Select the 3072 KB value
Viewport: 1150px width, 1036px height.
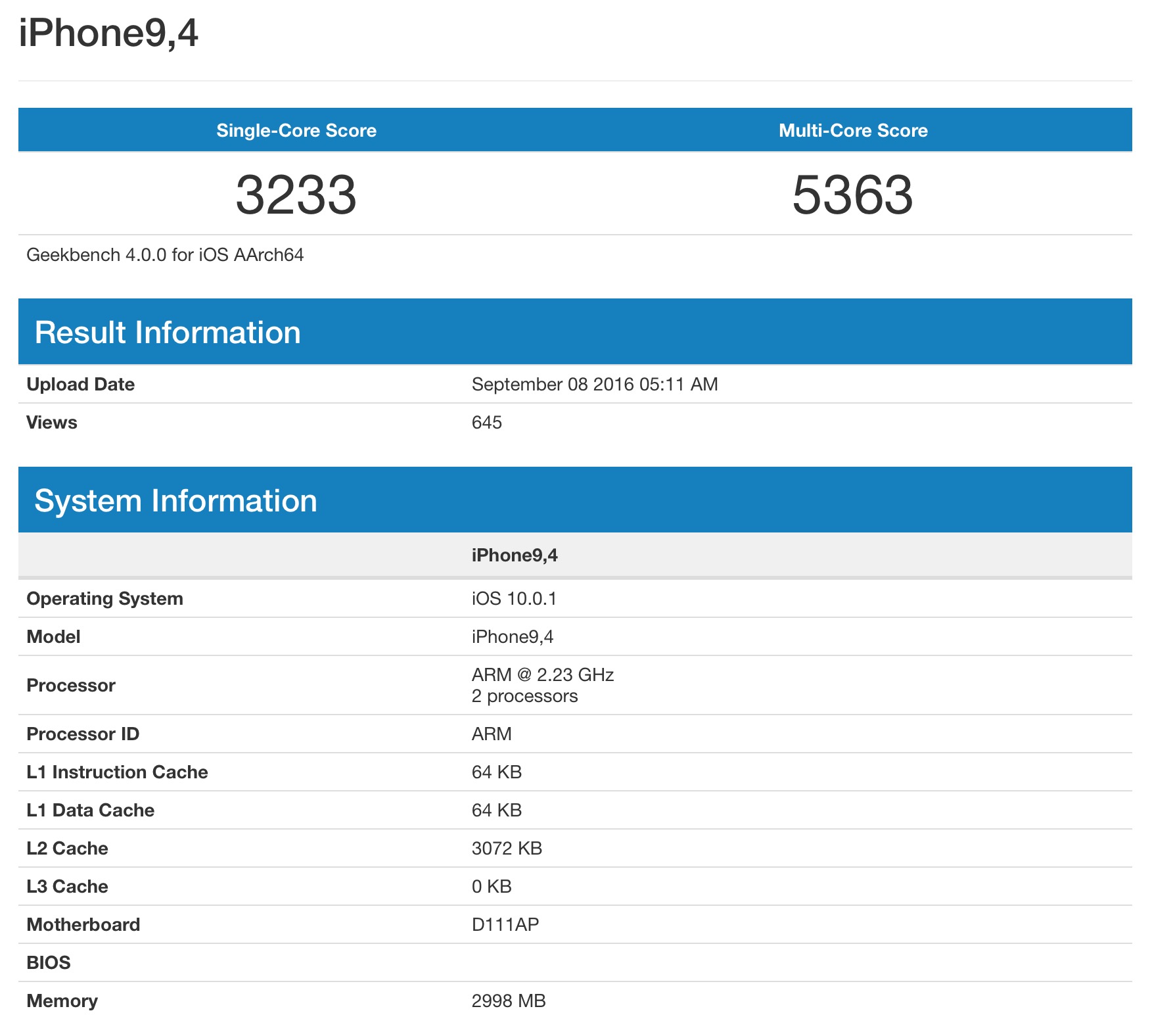(x=507, y=849)
